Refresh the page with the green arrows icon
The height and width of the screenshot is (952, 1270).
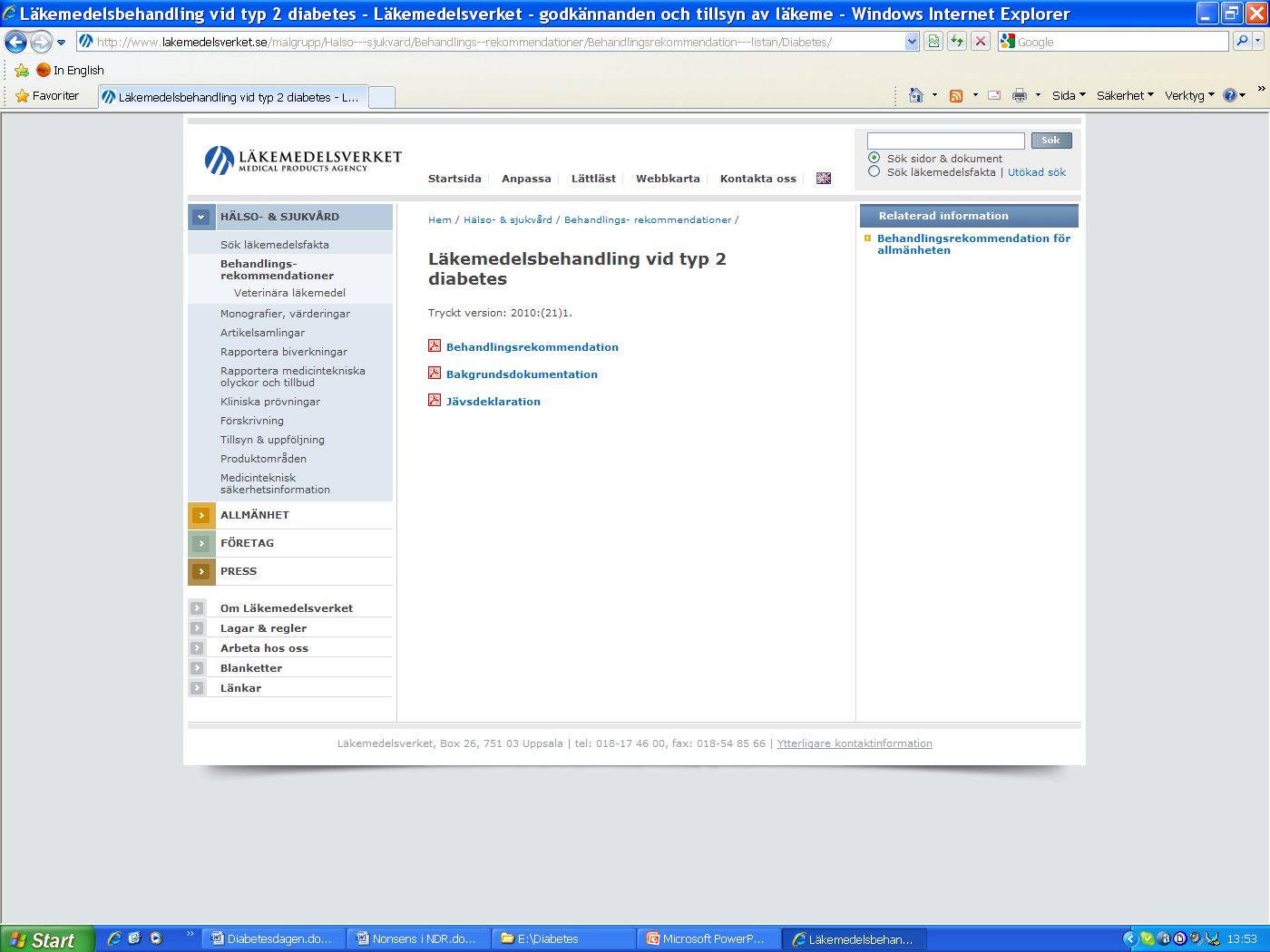957,42
